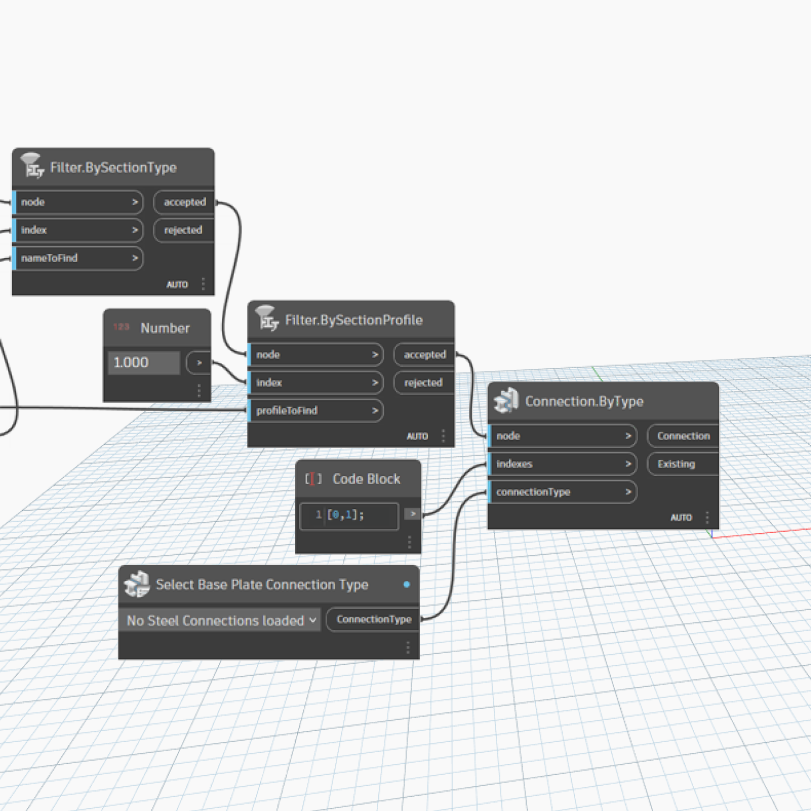Select the Connection.ByType node title
The image size is (811, 811).
pos(584,401)
